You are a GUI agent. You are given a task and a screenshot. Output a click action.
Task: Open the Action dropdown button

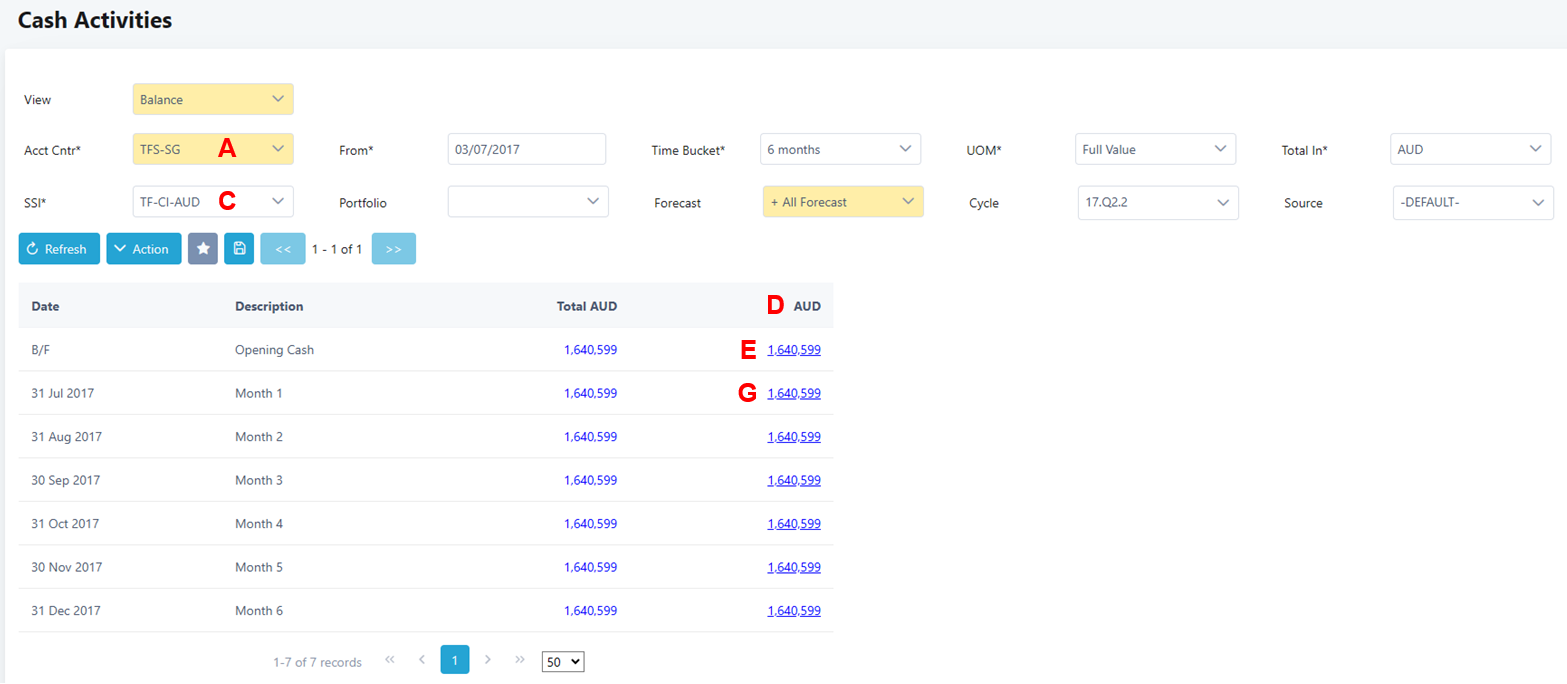[144, 249]
